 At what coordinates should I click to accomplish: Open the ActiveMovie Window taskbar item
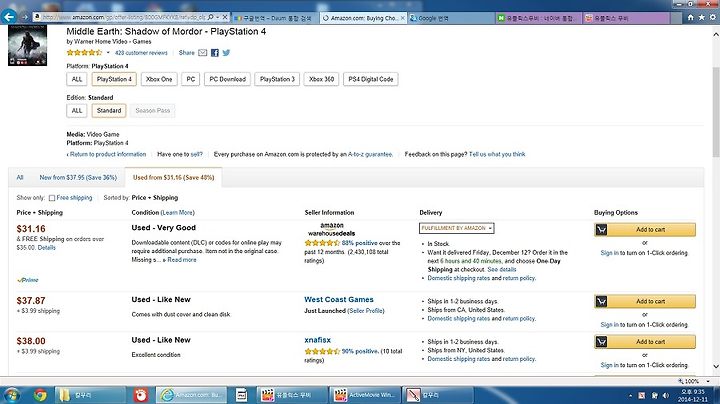coord(365,395)
